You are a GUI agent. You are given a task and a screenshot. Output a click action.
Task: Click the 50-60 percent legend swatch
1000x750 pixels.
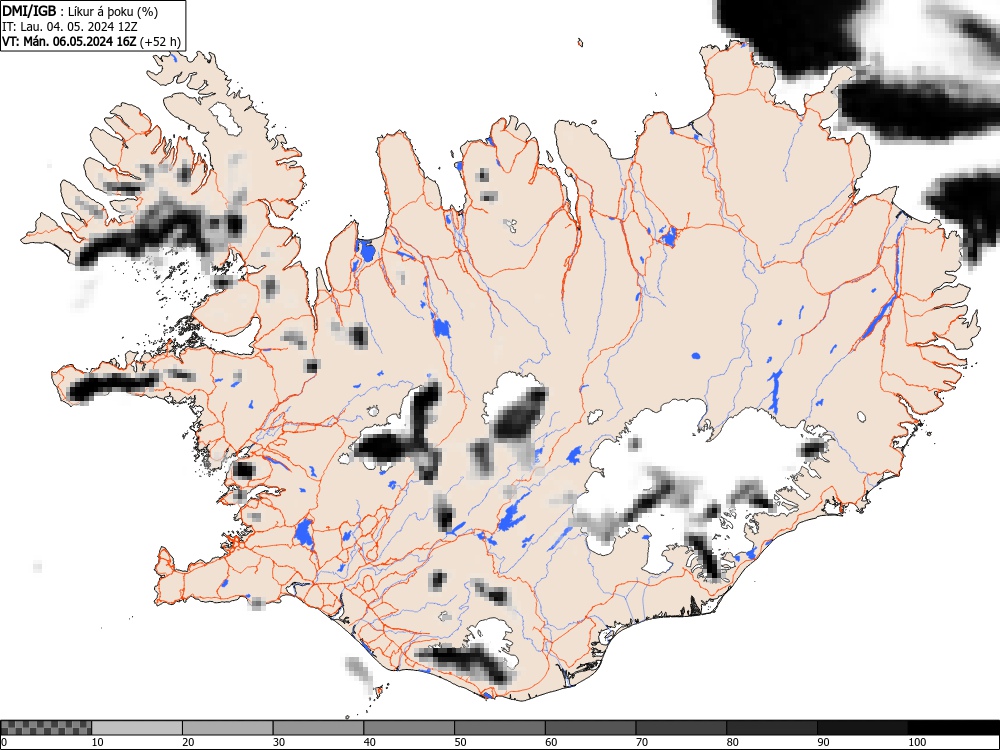click(500, 728)
